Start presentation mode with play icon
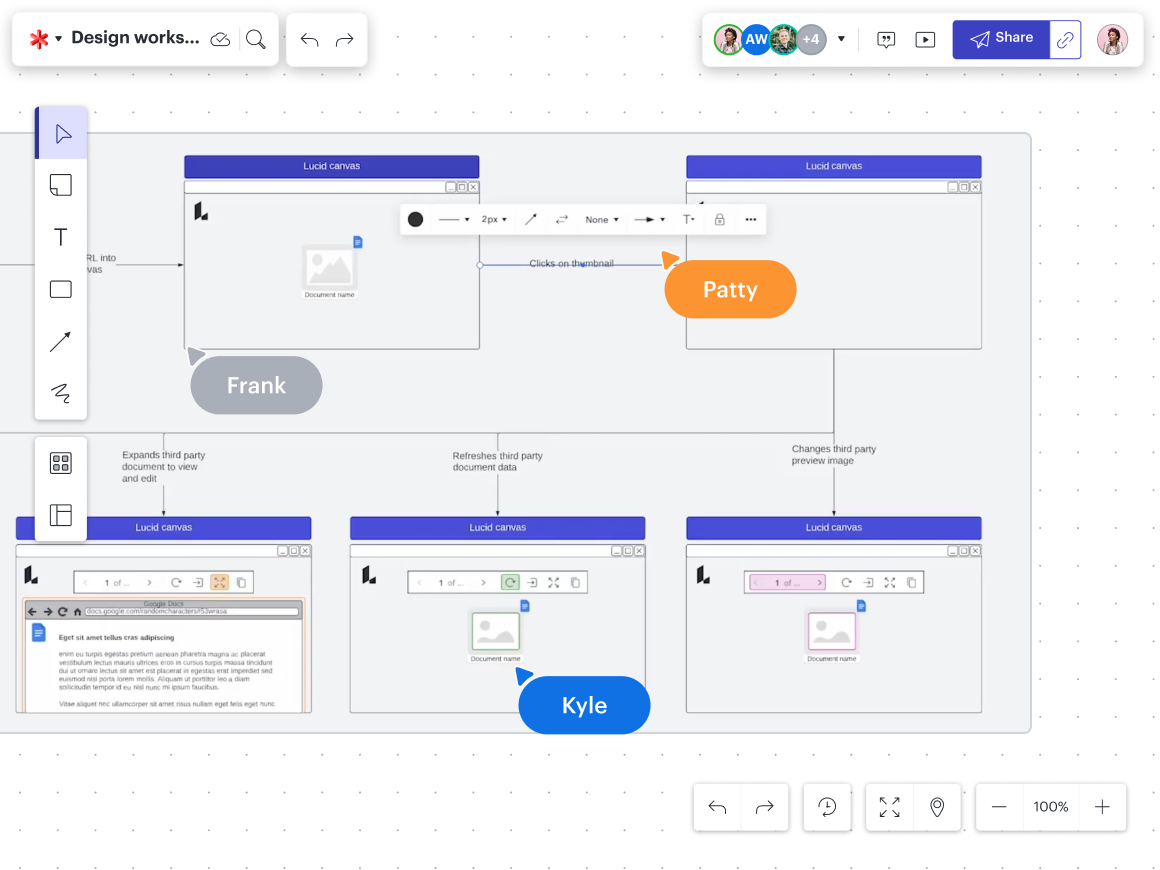The height and width of the screenshot is (870, 1160). tap(925, 39)
